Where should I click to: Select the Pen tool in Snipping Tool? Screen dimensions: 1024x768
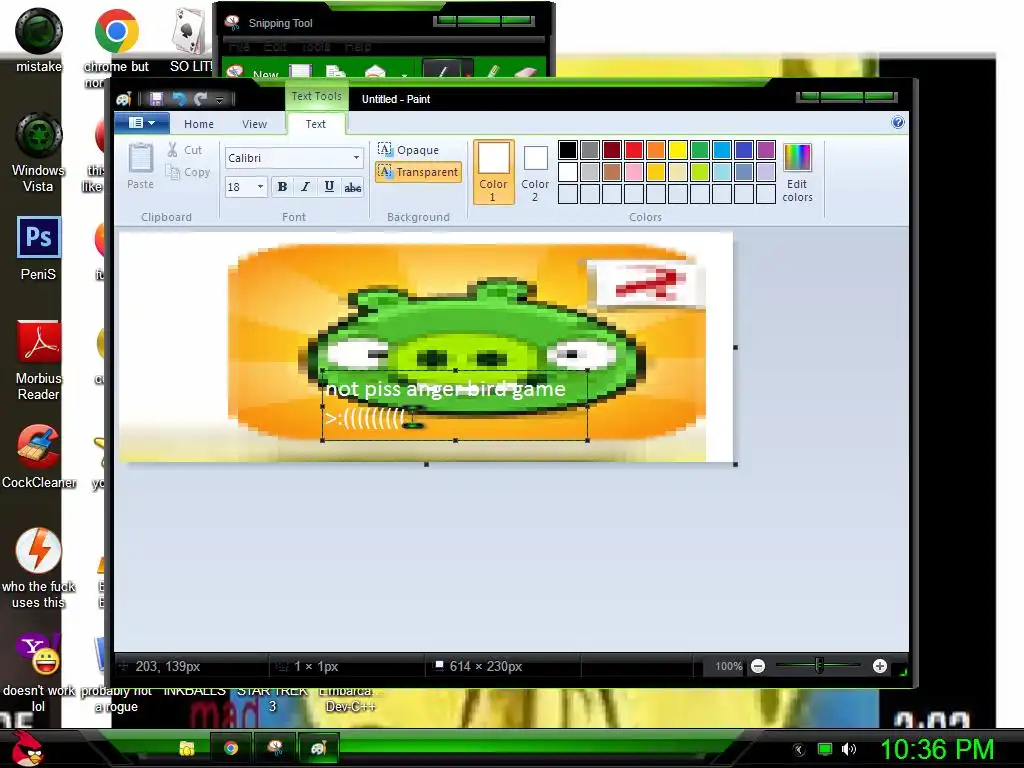pos(443,71)
